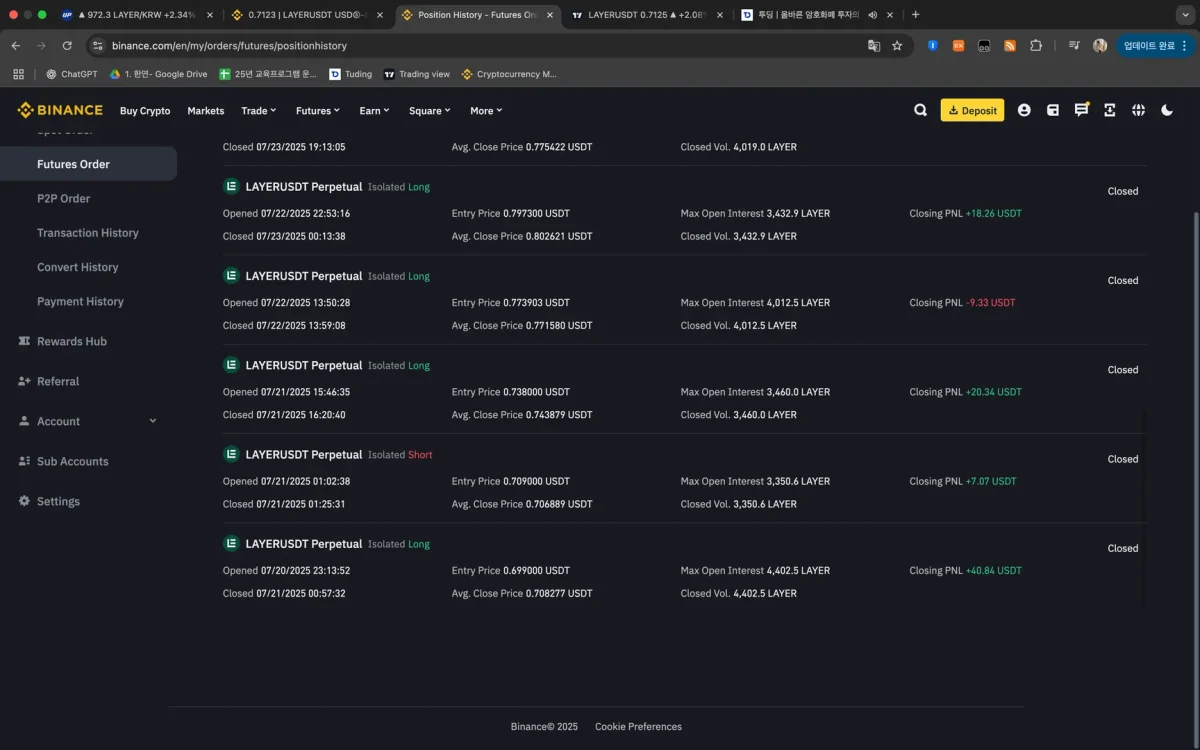This screenshot has height=750, width=1200.
Task: Click LAYER coin icon on the Short position
Action: coord(231,454)
